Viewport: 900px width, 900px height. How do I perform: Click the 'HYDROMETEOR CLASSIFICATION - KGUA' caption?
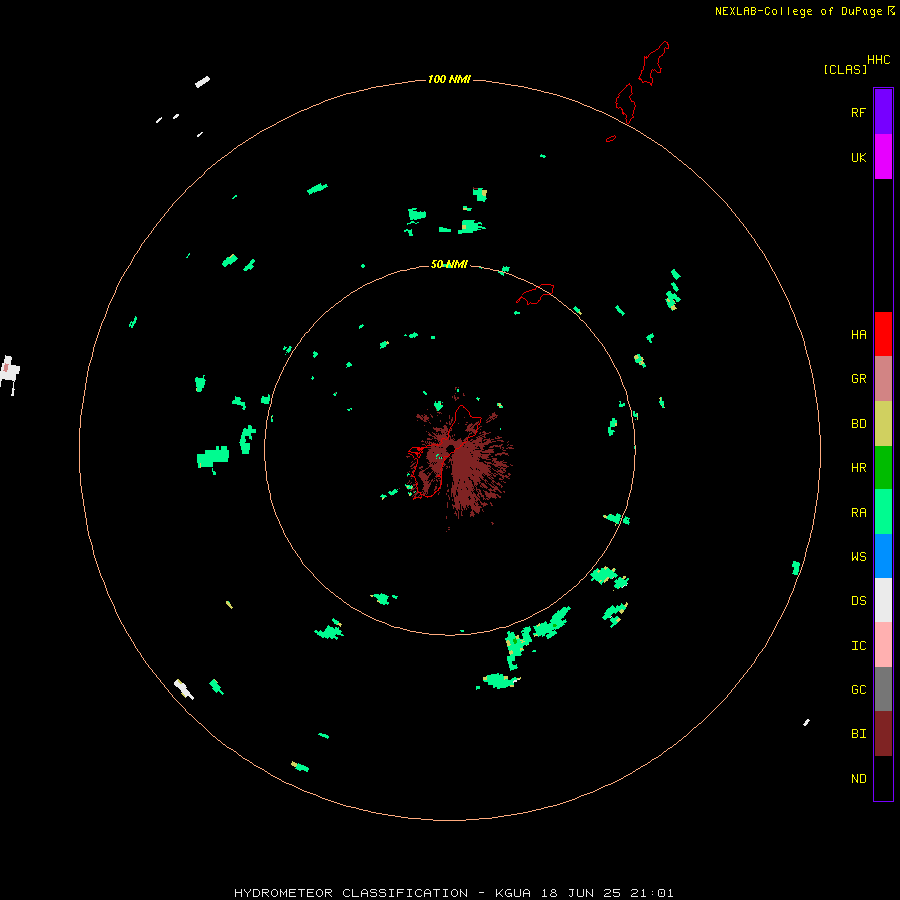point(386,893)
